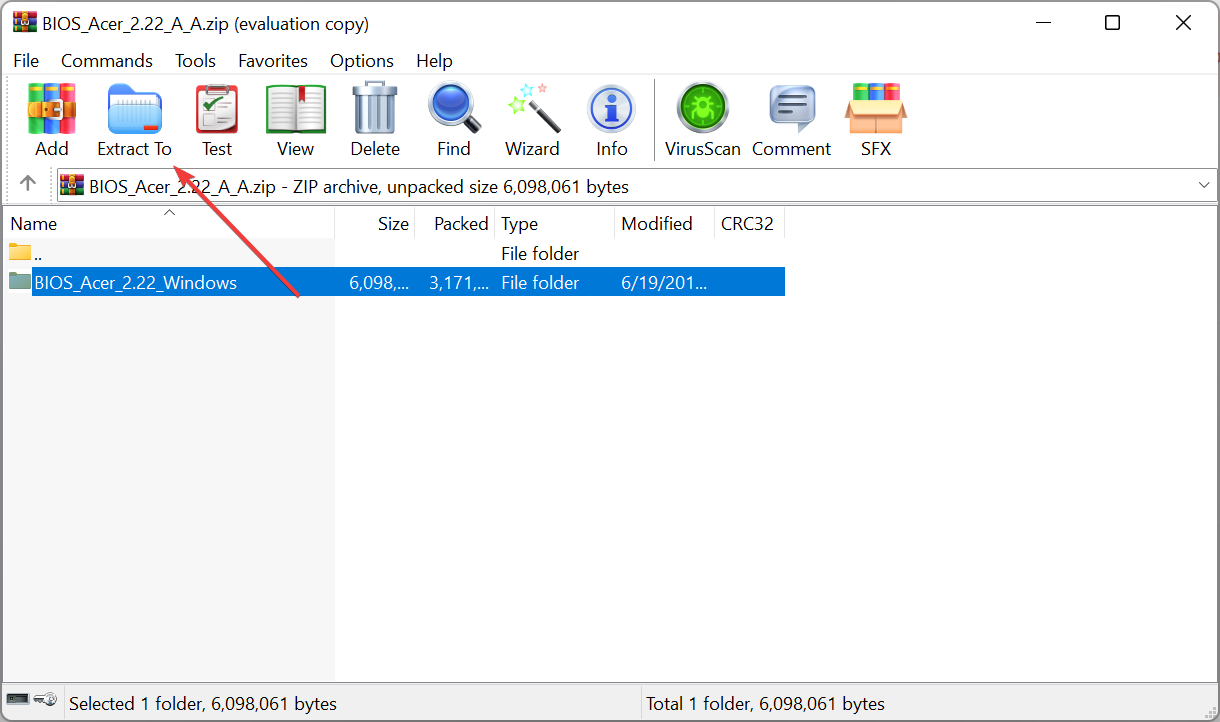The image size is (1220, 722).
Task: Show archive Info icon
Action: point(611,109)
